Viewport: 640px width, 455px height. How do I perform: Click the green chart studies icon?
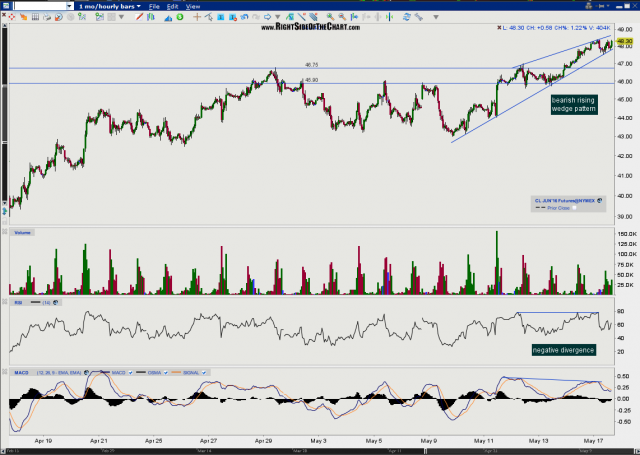point(82,17)
